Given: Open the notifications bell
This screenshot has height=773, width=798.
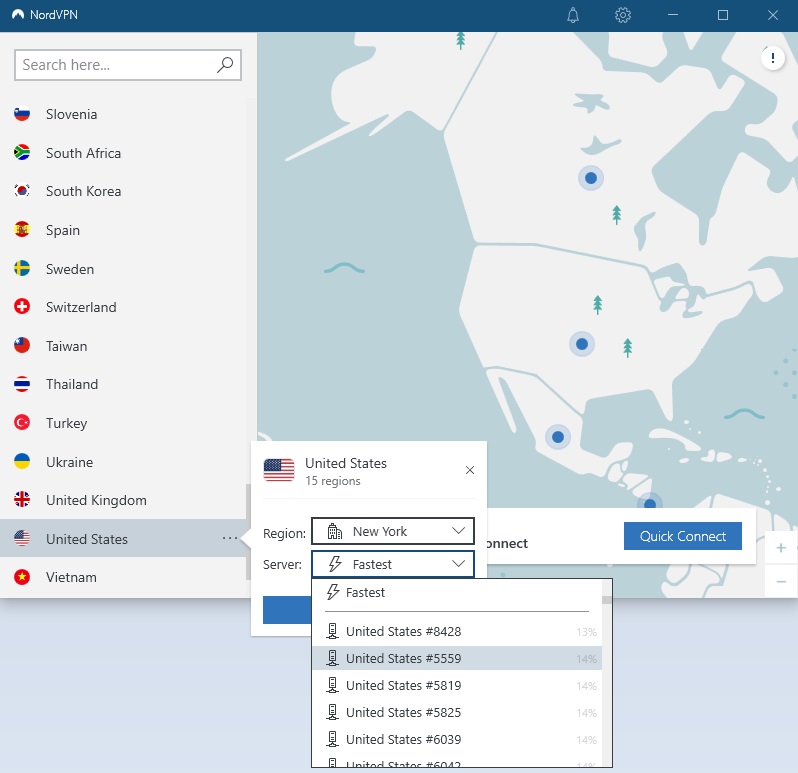Looking at the screenshot, I should point(573,15).
